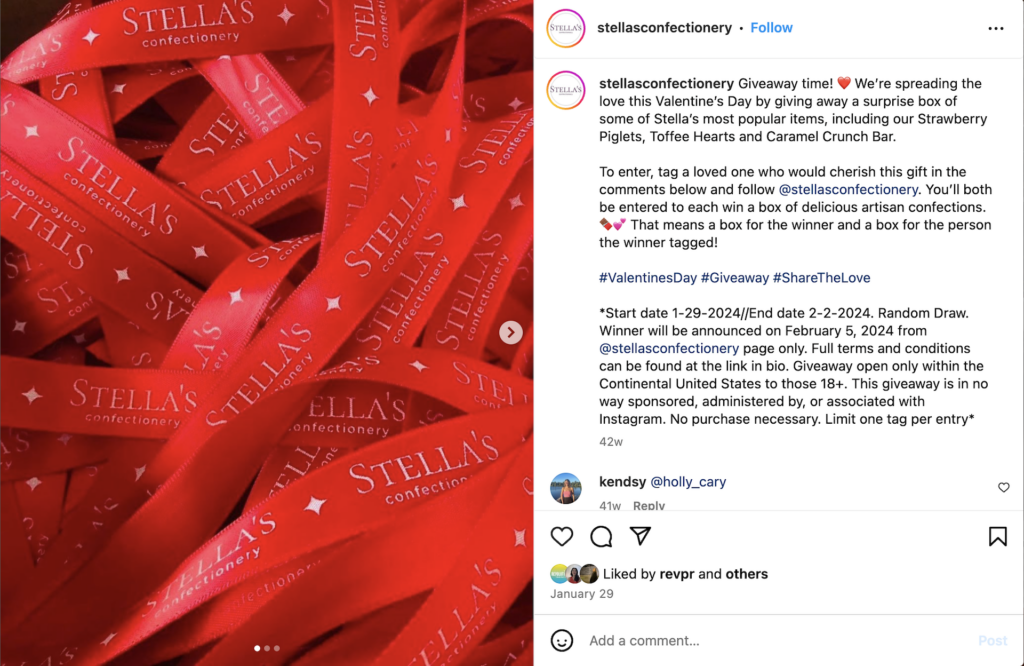
Task: Visit the @holly_cary mention
Action: [688, 481]
